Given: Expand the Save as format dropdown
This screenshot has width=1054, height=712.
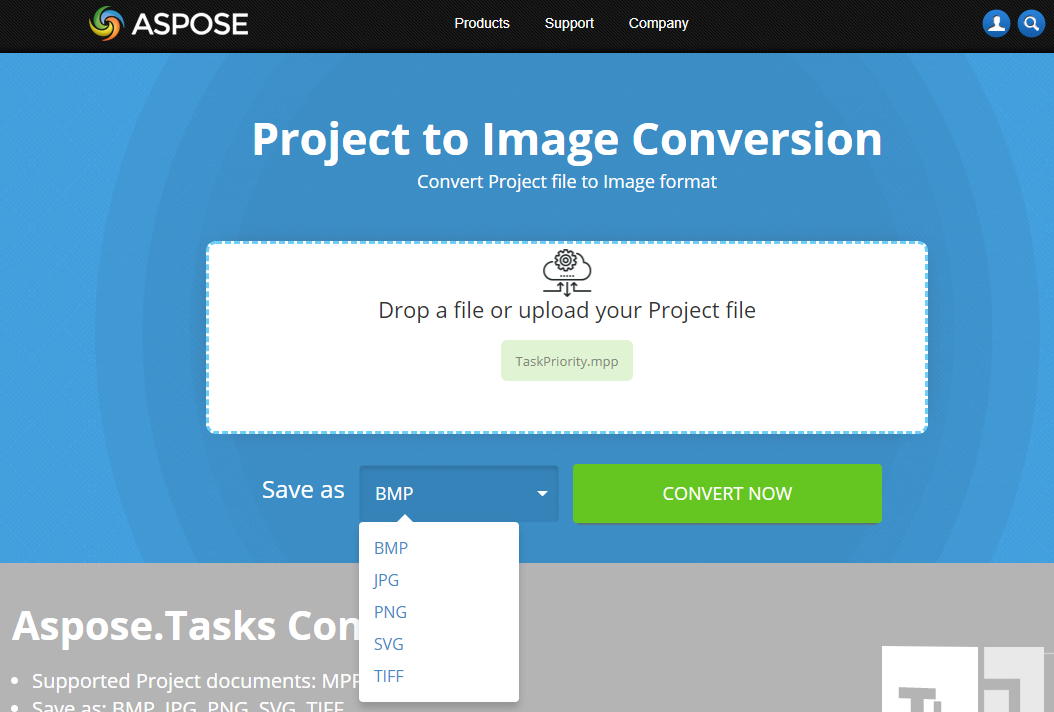Looking at the screenshot, I should coord(459,493).
